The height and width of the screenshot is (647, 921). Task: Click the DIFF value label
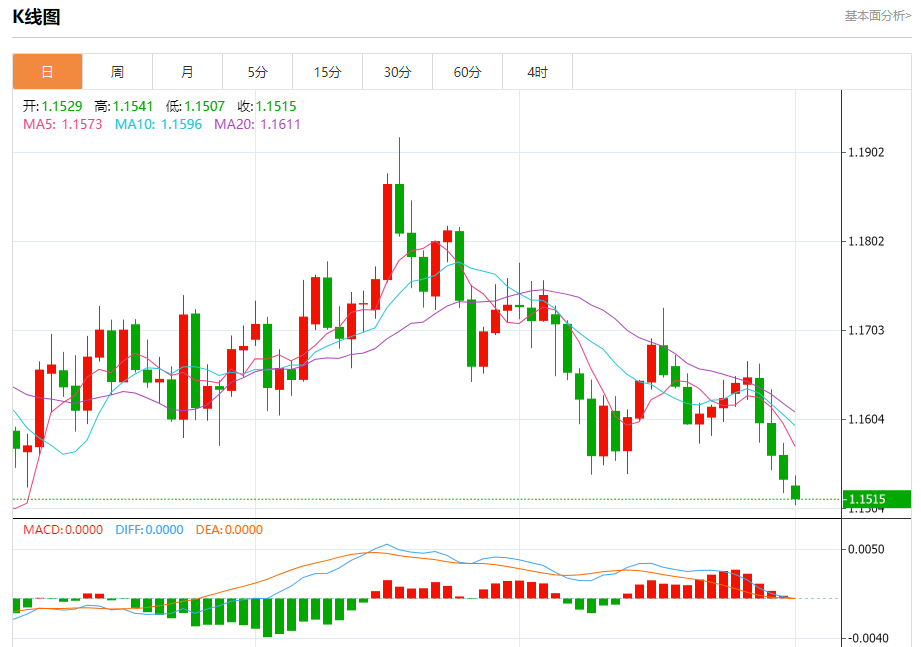[x=150, y=530]
